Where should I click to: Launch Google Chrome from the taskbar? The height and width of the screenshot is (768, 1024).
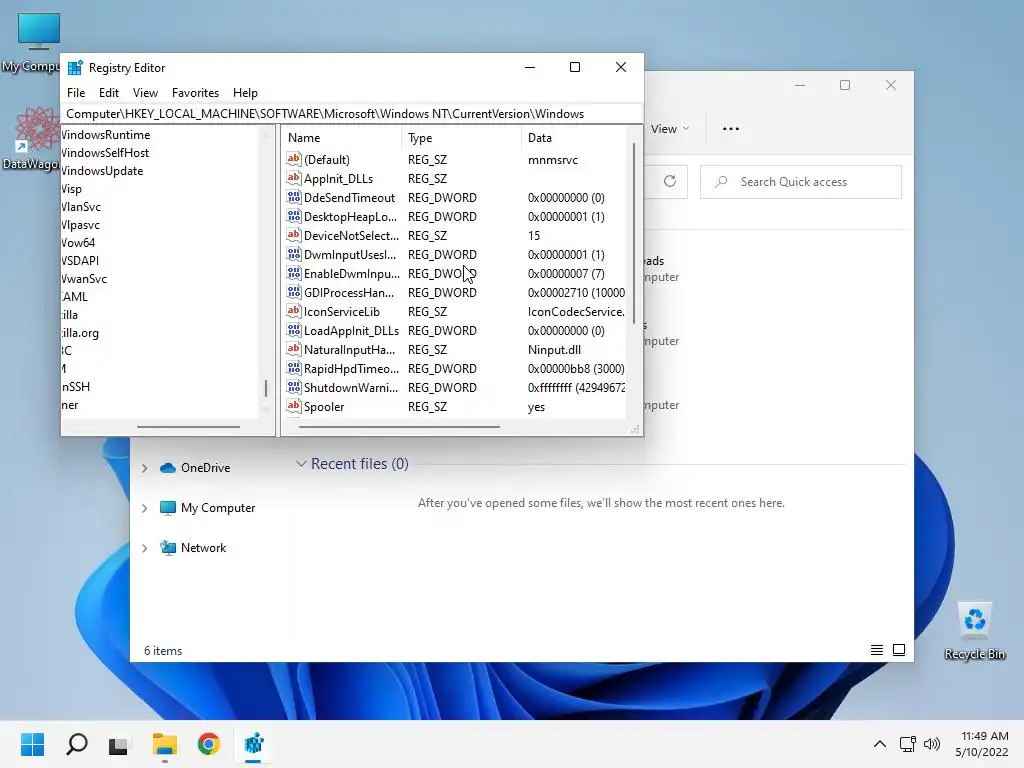point(209,744)
